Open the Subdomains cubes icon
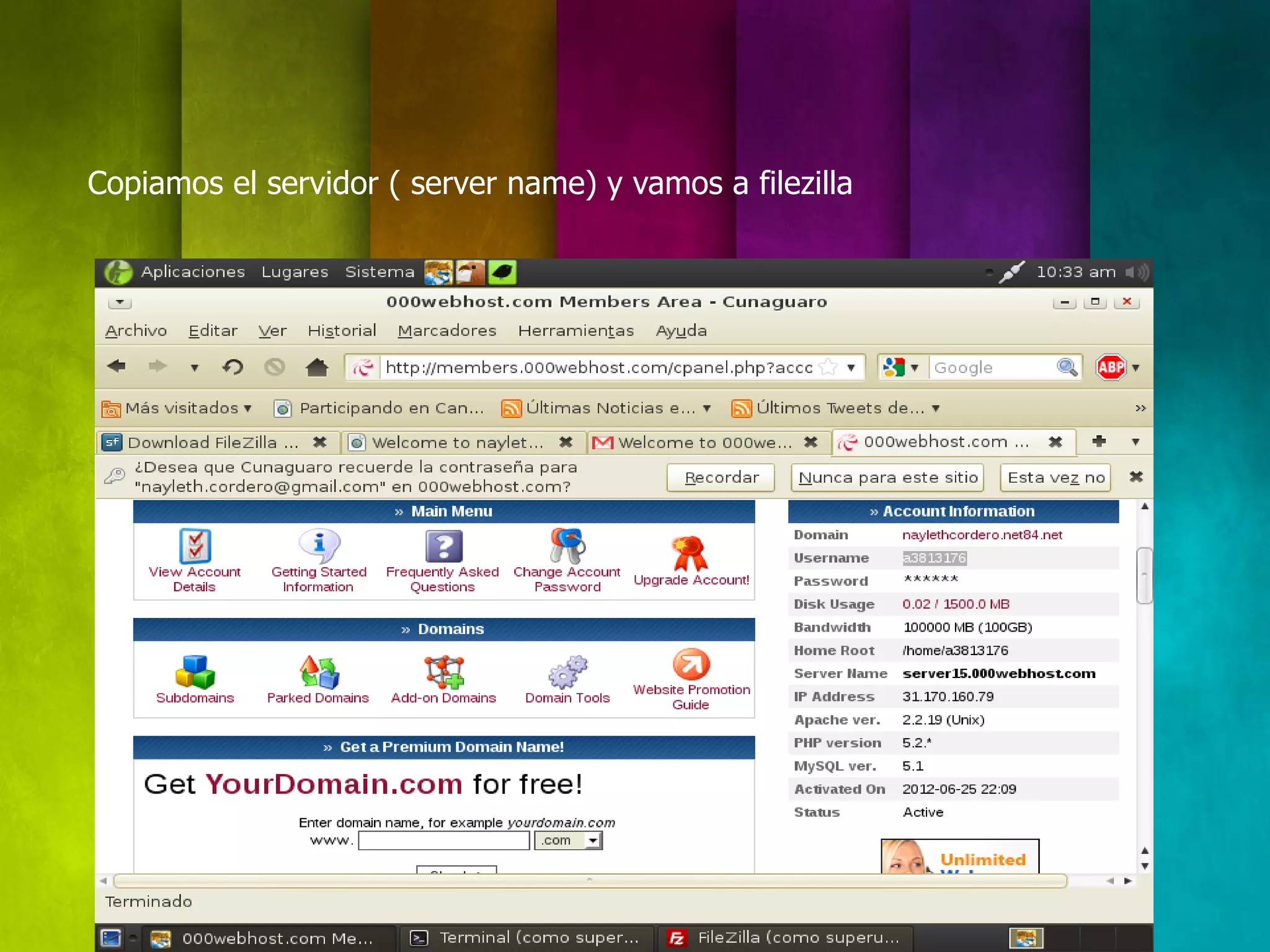Screen dimensions: 1270x952 pyautogui.click(x=195, y=672)
